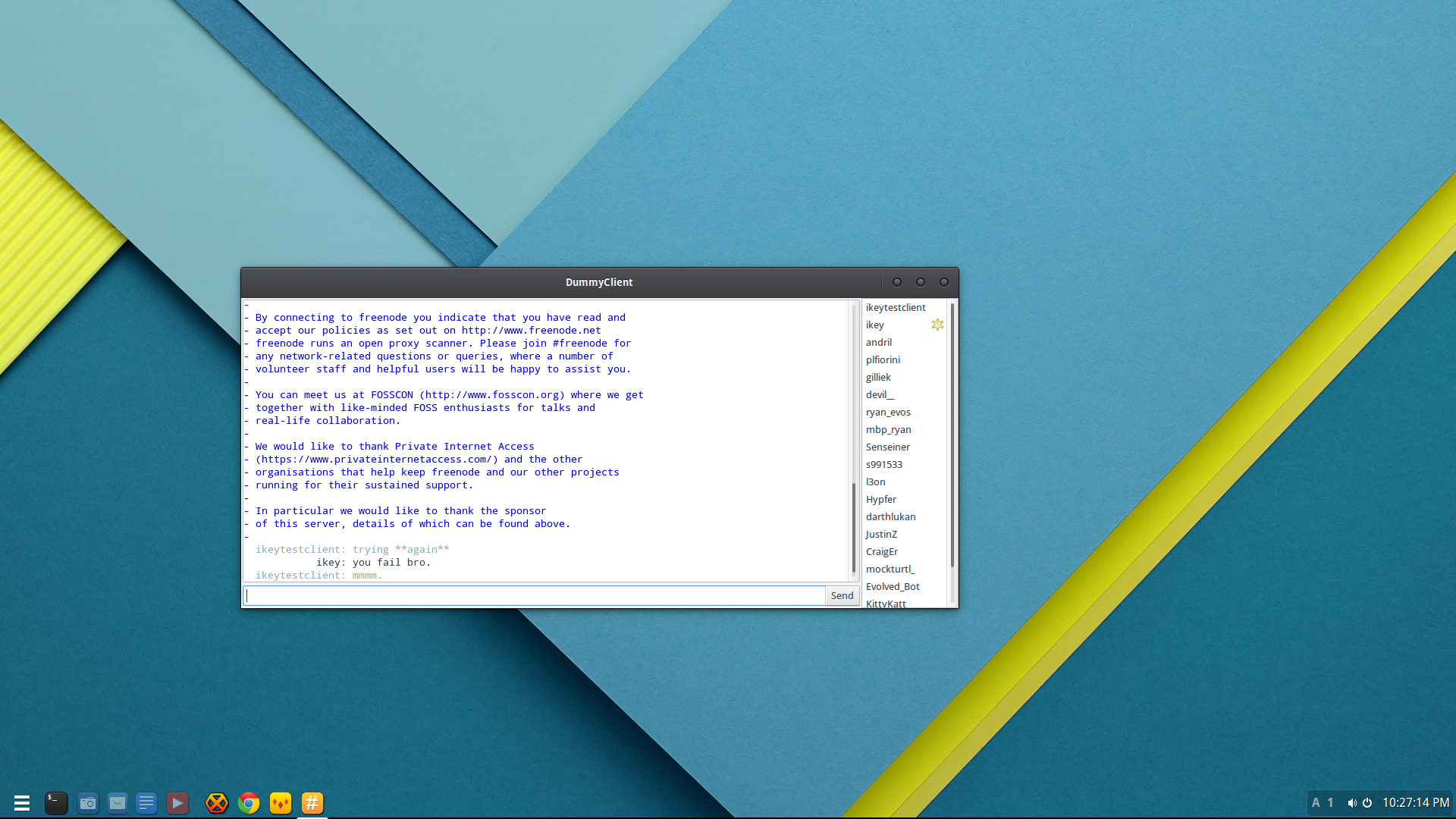Click the http://www.freenode.net URL text
This screenshot has width=1456, height=819.
[x=531, y=331]
